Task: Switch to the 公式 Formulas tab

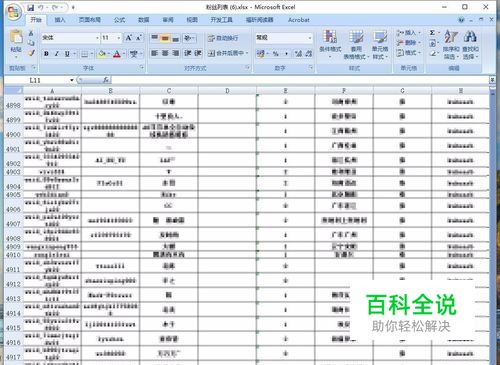Action: click(x=119, y=20)
